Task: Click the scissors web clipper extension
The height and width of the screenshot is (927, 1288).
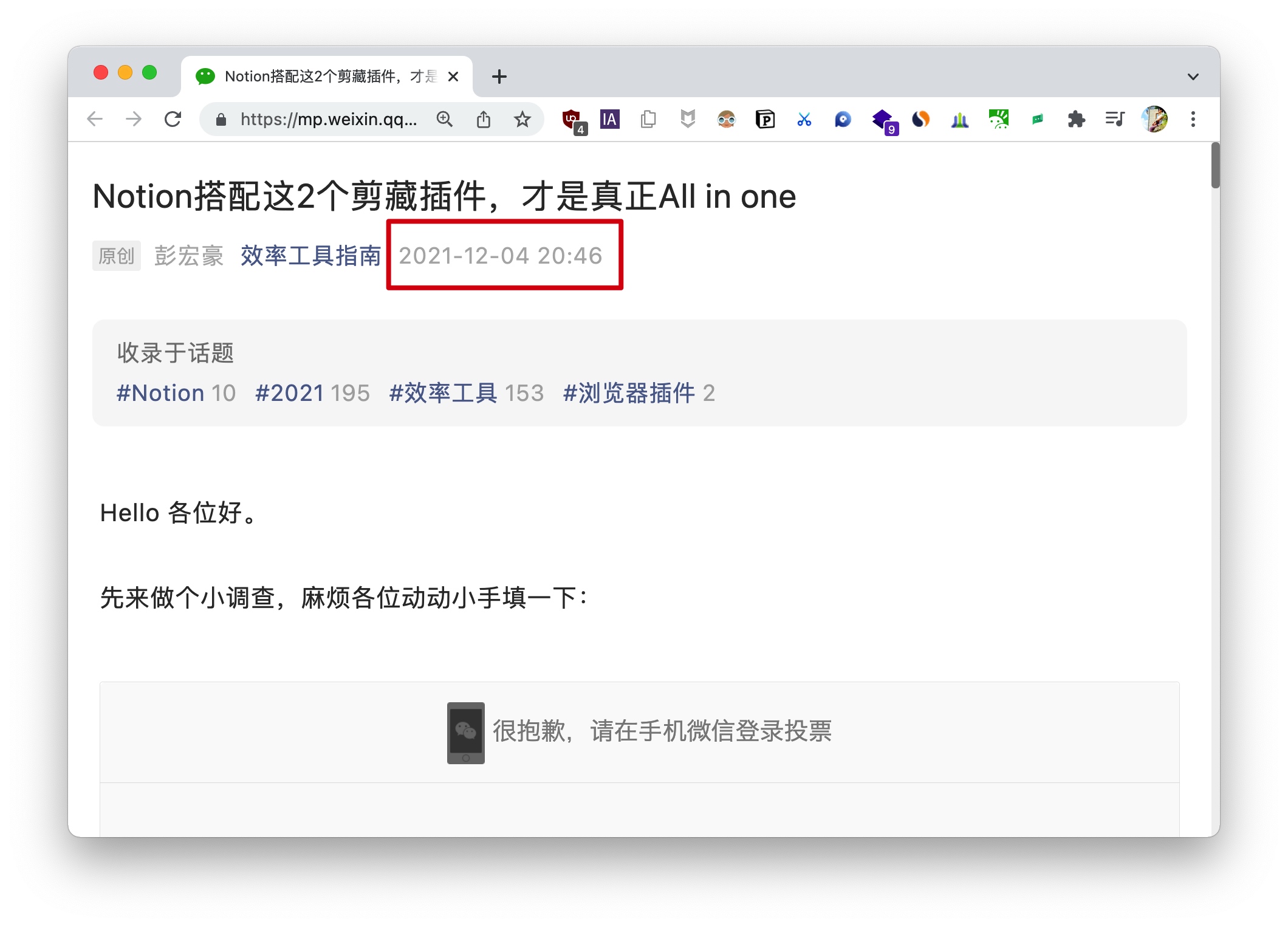Action: click(804, 119)
